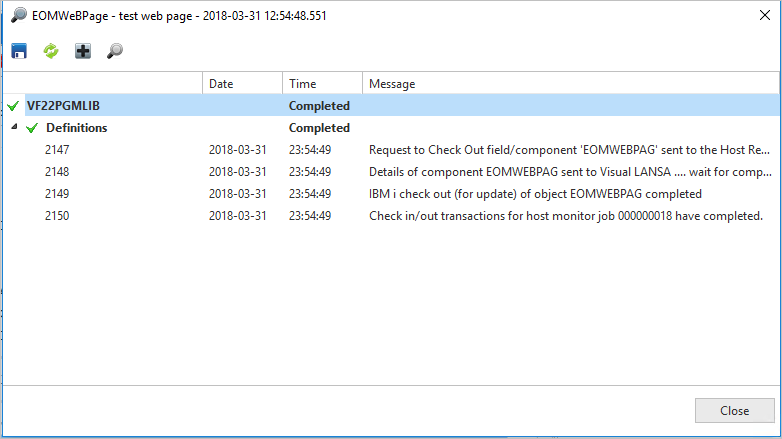
Task: Click the green checkmark beside Definitions
Action: coord(32,128)
